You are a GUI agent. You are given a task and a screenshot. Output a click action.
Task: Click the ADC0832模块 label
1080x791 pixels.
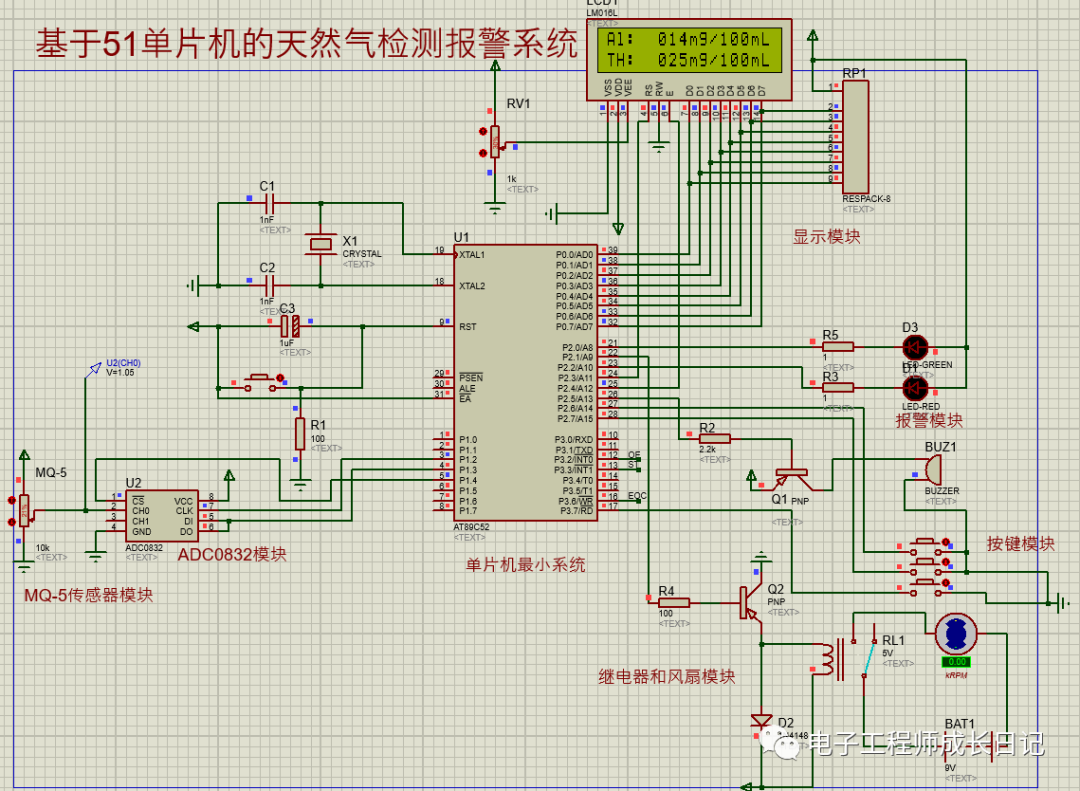[x=232, y=555]
